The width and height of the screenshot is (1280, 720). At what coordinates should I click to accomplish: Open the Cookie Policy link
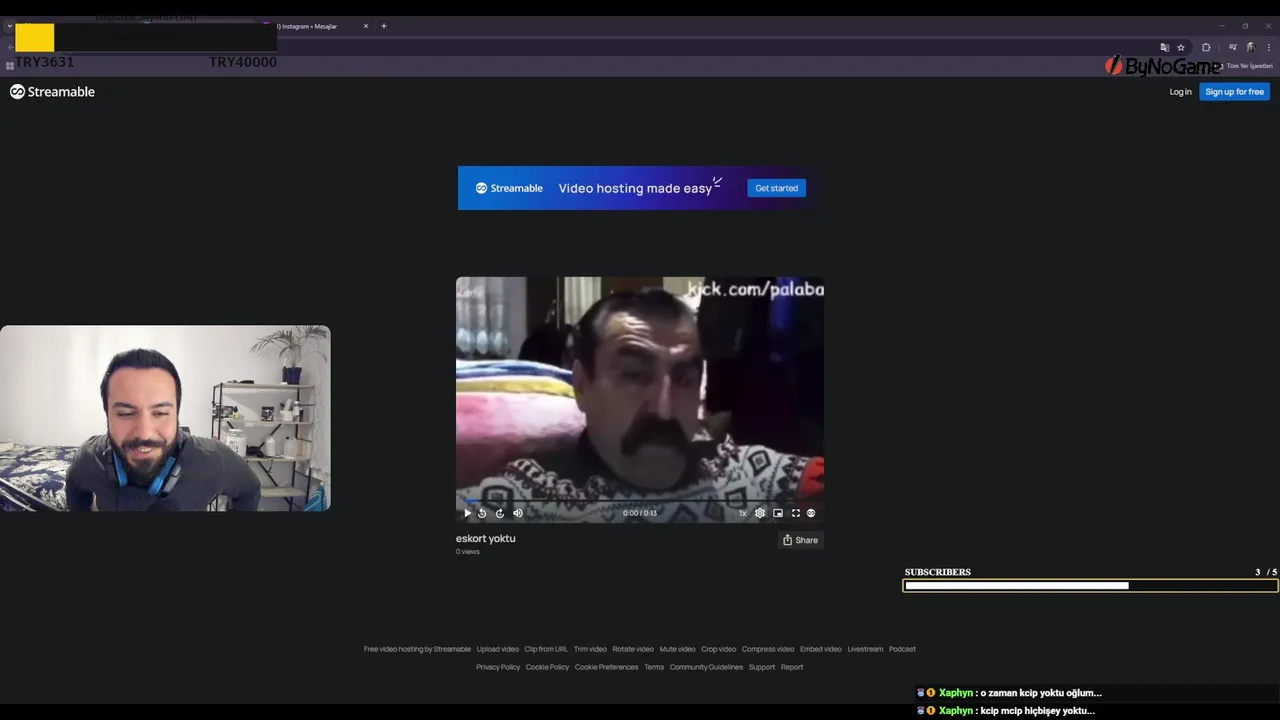tap(547, 667)
